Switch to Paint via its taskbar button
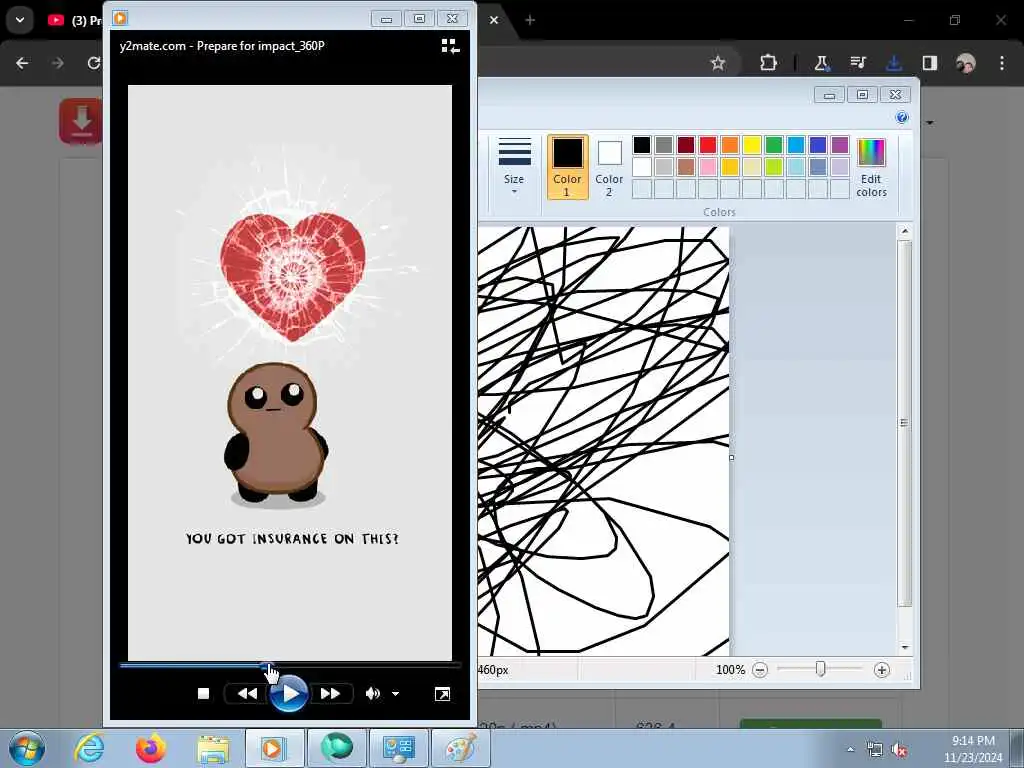 pyautogui.click(x=461, y=748)
